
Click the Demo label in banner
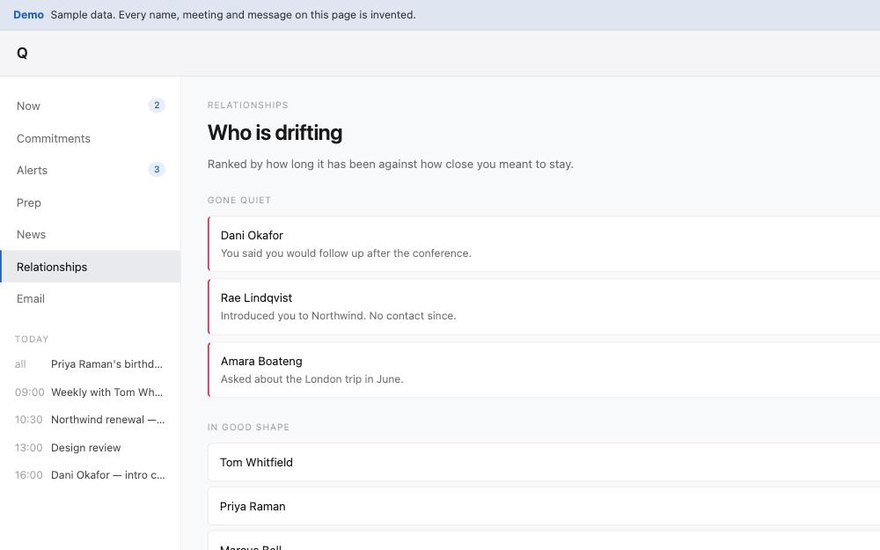[x=28, y=15]
